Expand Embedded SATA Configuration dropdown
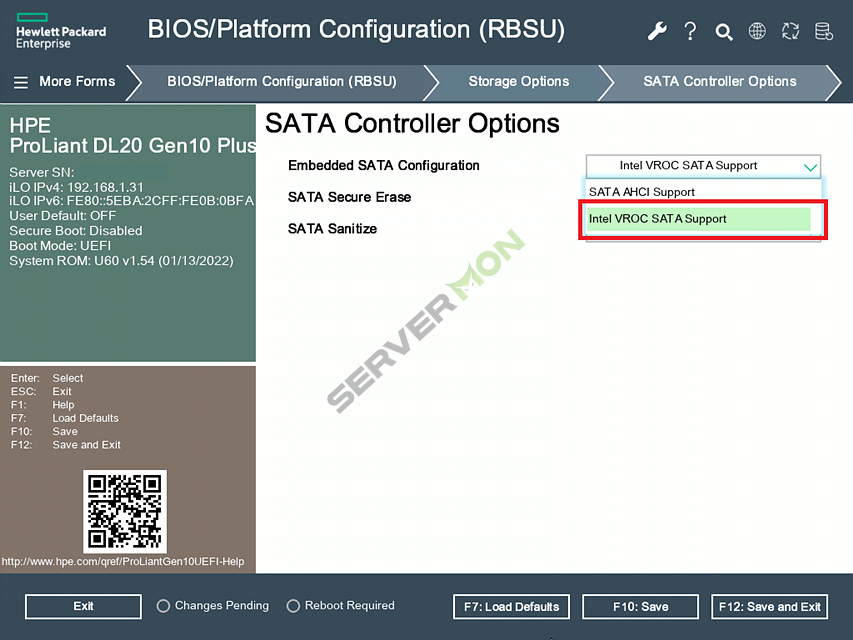This screenshot has height=640, width=853. click(x=703, y=165)
